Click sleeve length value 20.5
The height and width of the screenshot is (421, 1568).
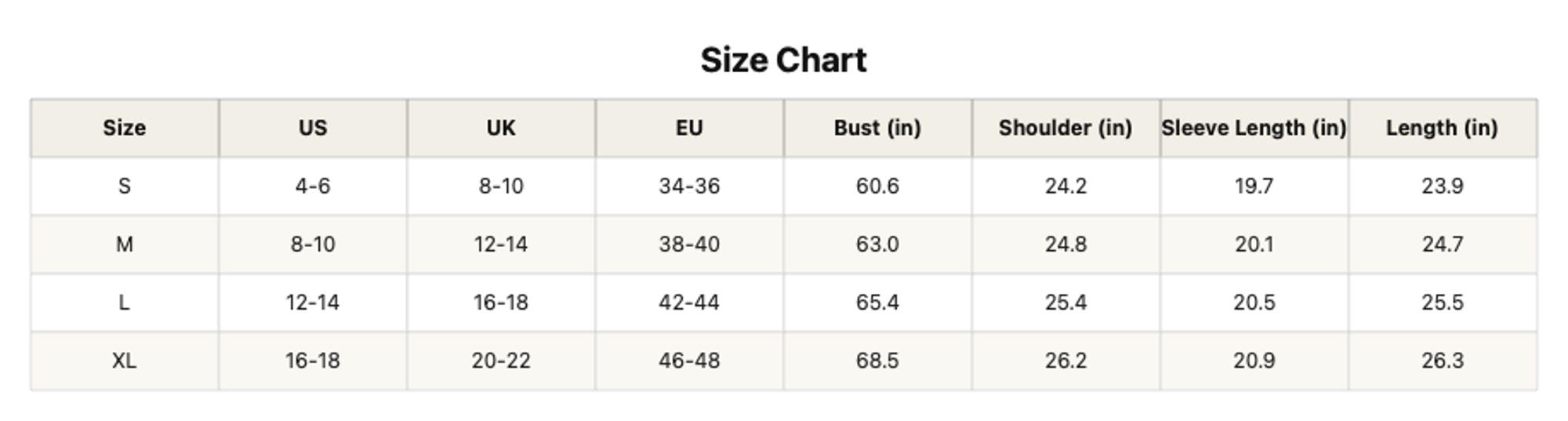click(1254, 302)
